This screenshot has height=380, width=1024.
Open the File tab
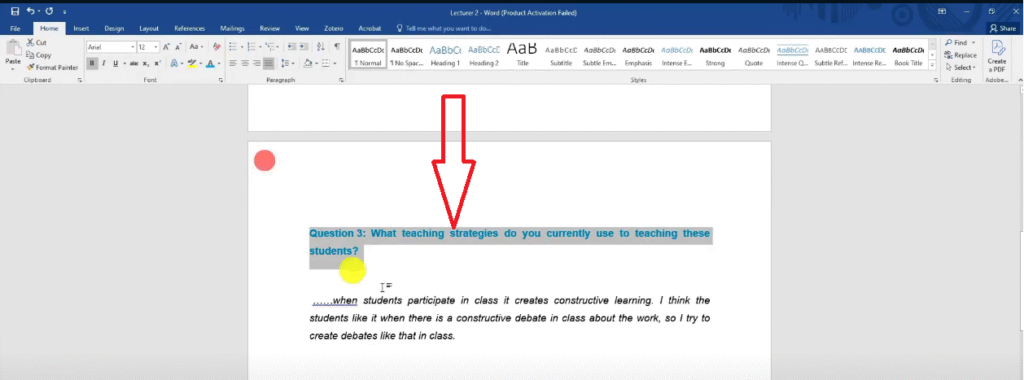(16, 29)
